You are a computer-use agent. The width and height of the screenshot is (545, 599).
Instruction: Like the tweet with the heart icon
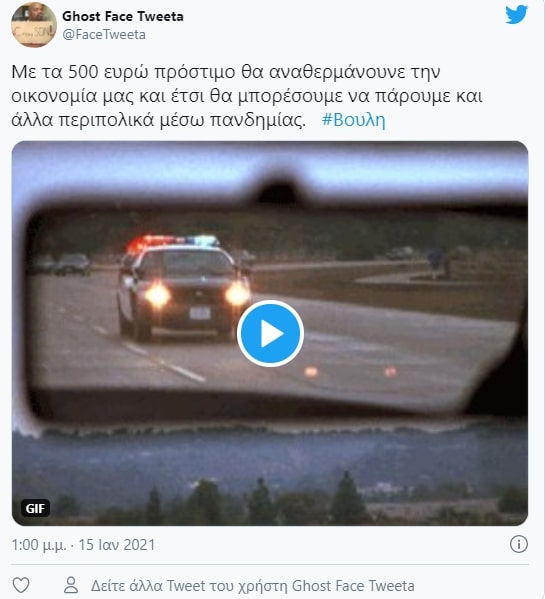click(21, 585)
